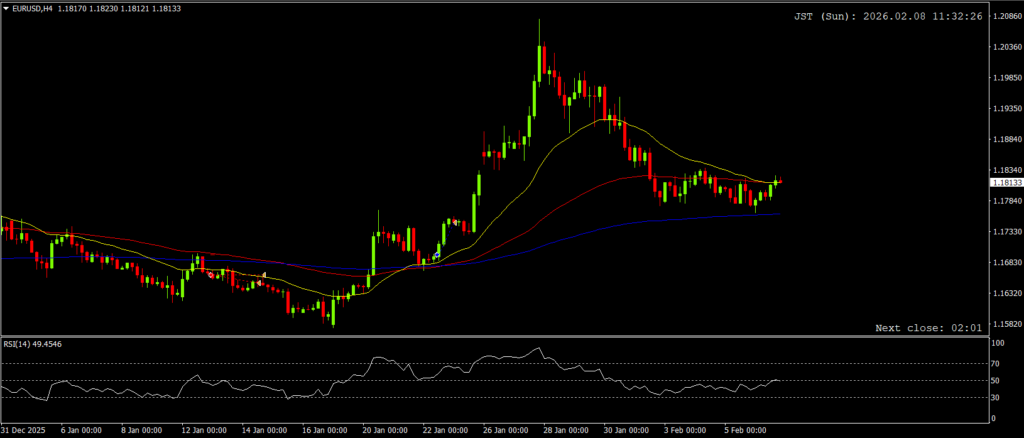Click the 12 Jan 00:00 time label
This screenshot has height=438, width=1024.
click(x=204, y=431)
